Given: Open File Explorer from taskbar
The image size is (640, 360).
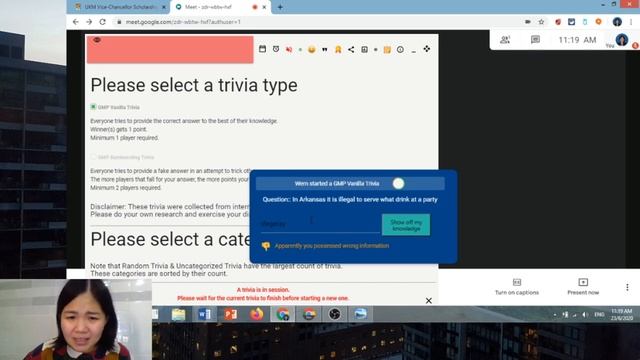Looking at the screenshot, I should [178, 314].
